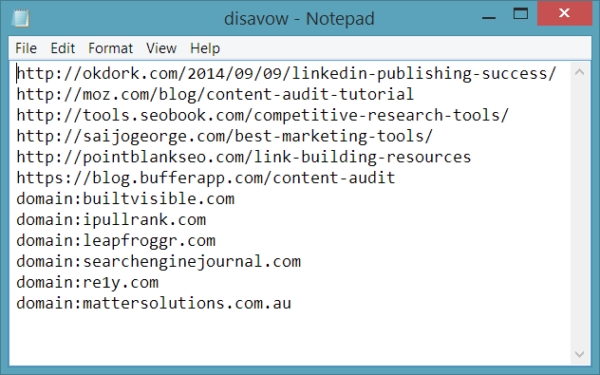Viewport: 600px width, 375px height.
Task: Click the tools.seobook.com line of text
Action: click(262, 115)
